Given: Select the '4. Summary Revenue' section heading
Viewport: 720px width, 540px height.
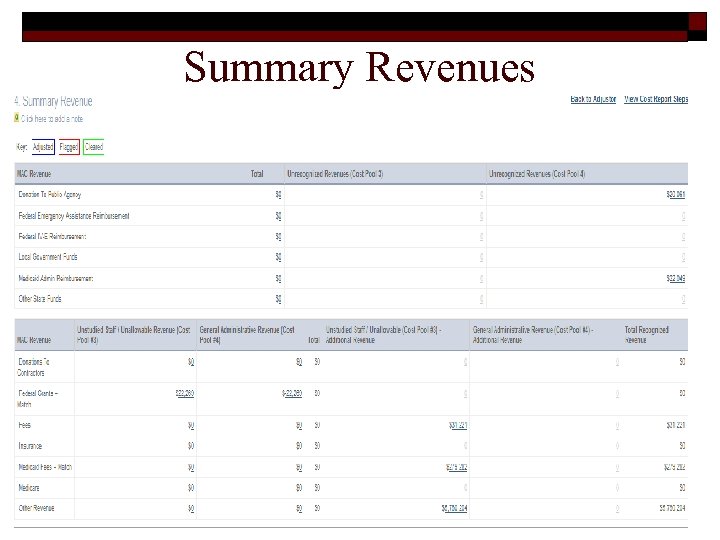Looking at the screenshot, I should pos(53,101).
